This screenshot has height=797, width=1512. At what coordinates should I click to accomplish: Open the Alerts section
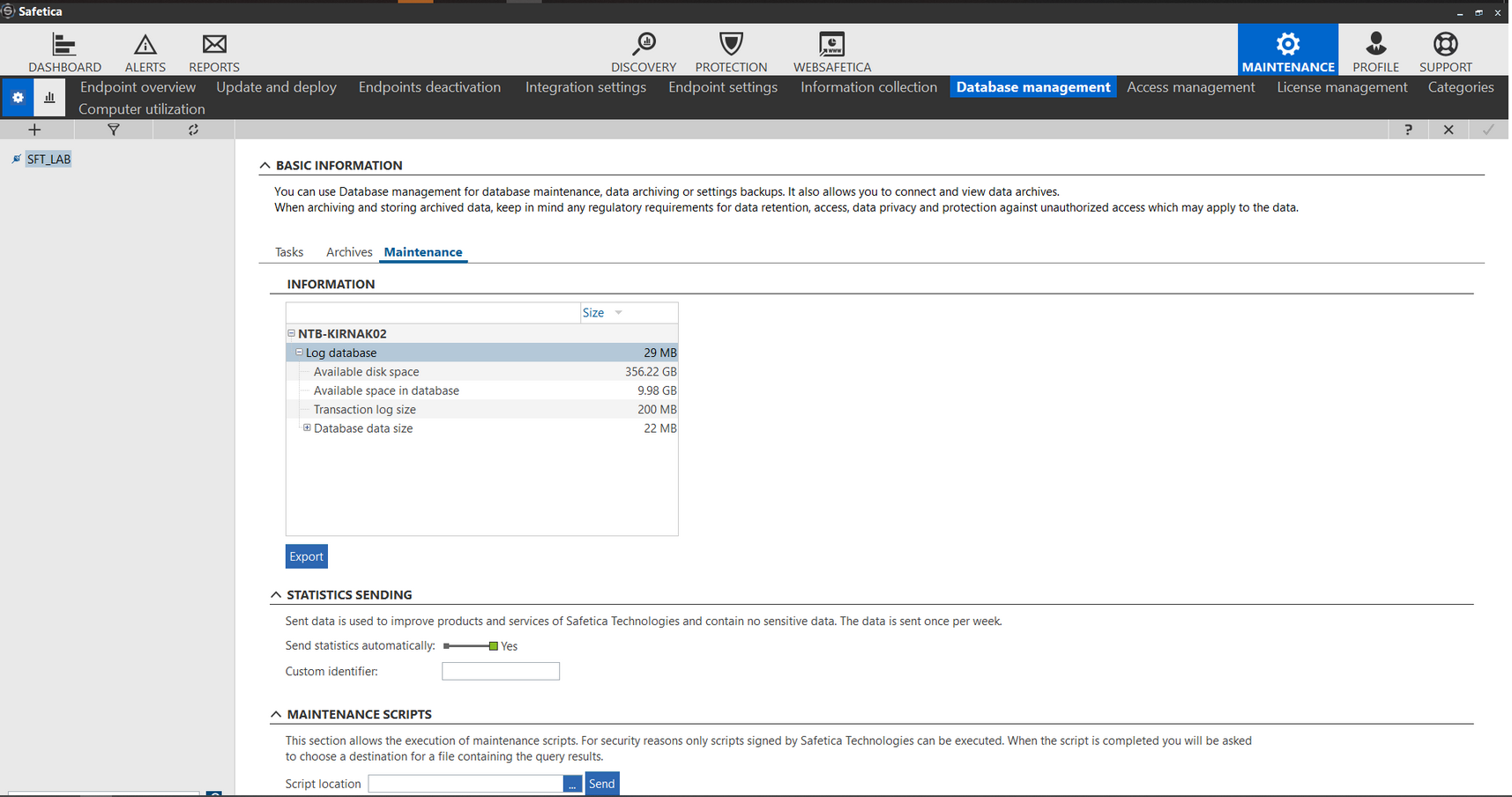(145, 52)
